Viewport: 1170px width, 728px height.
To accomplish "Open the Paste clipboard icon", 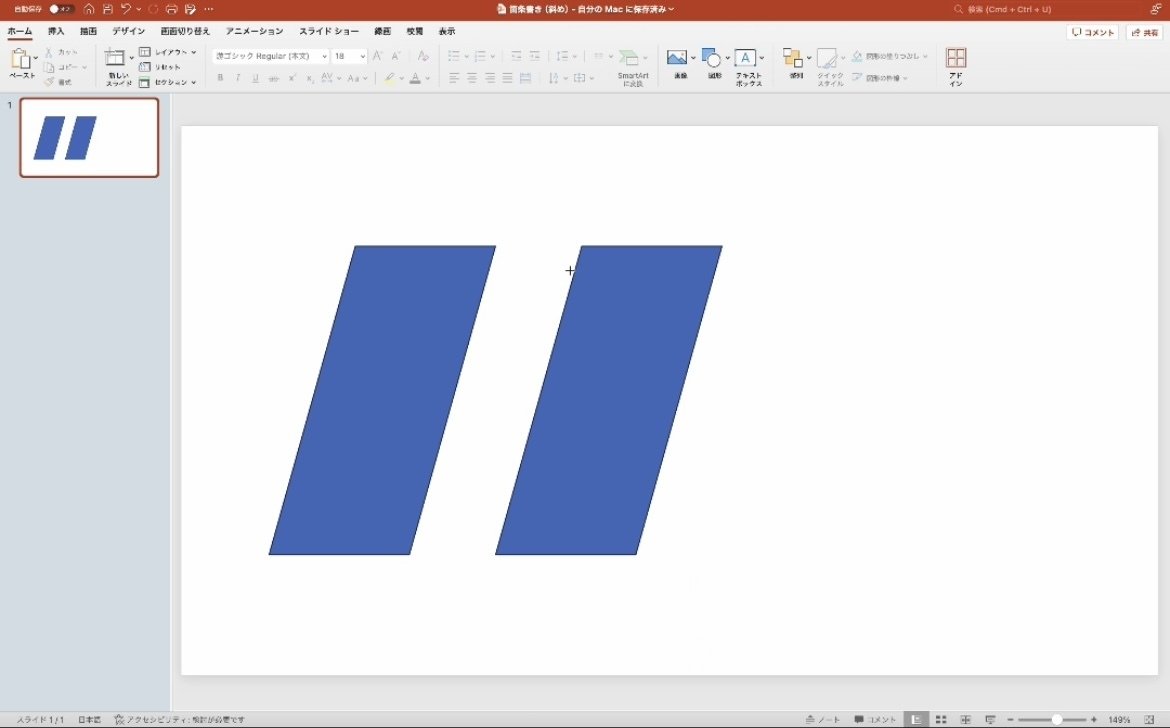I will (20, 60).
